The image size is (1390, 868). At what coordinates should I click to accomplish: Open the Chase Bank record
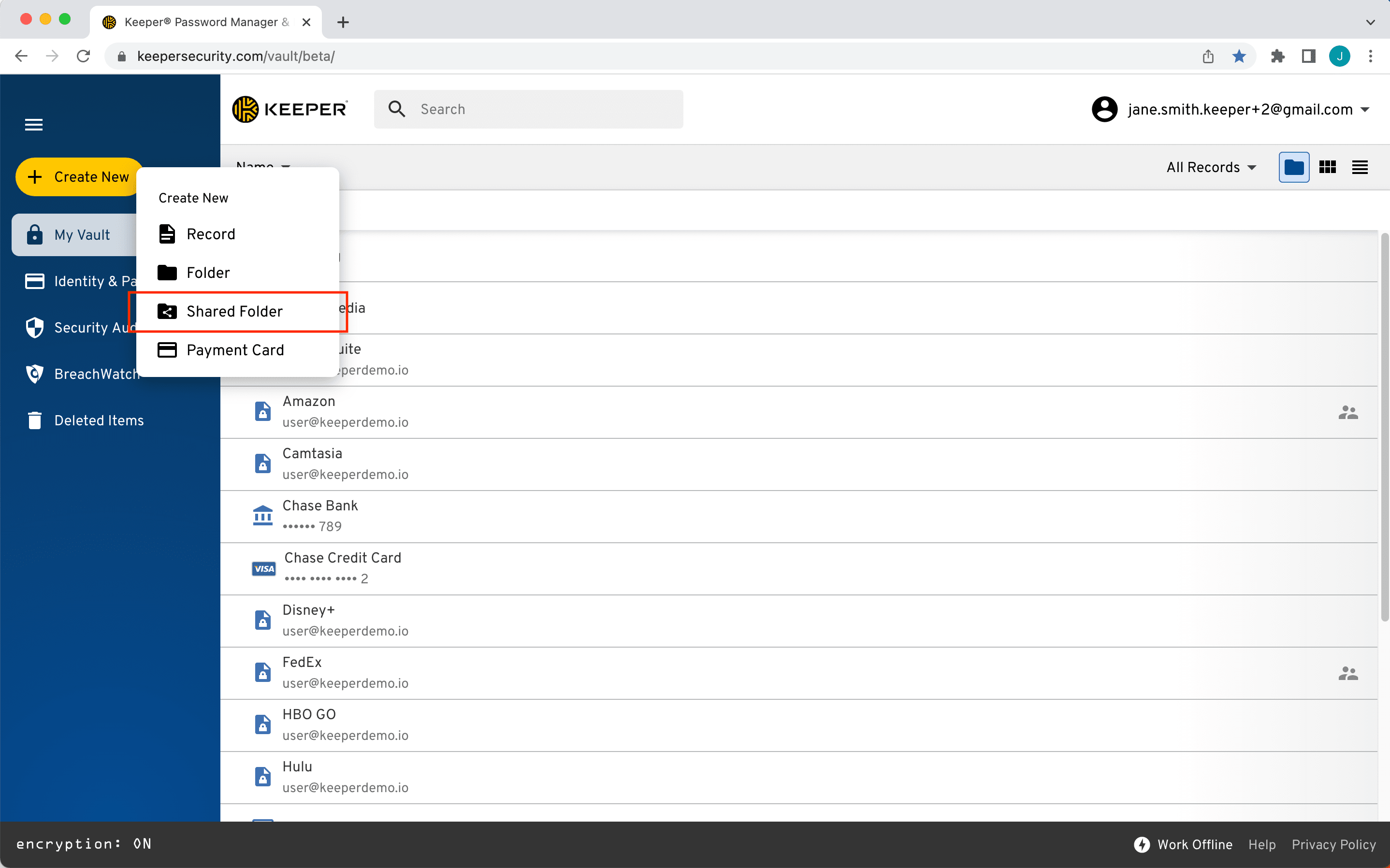798,516
